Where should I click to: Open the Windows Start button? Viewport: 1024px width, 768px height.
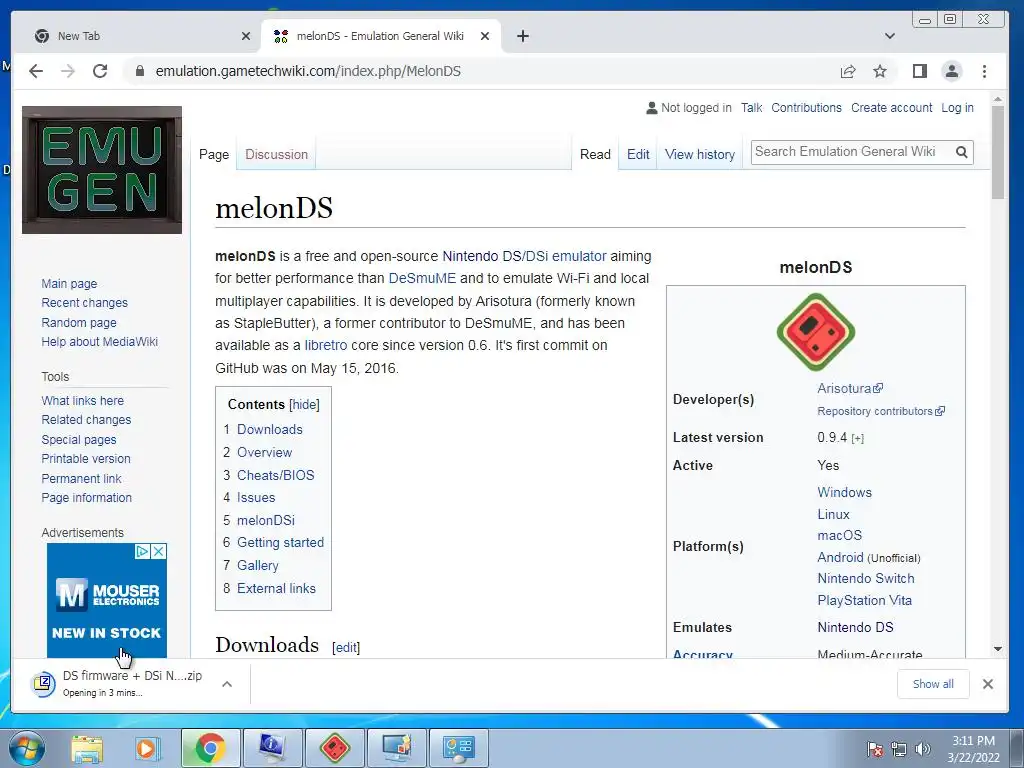[27, 748]
